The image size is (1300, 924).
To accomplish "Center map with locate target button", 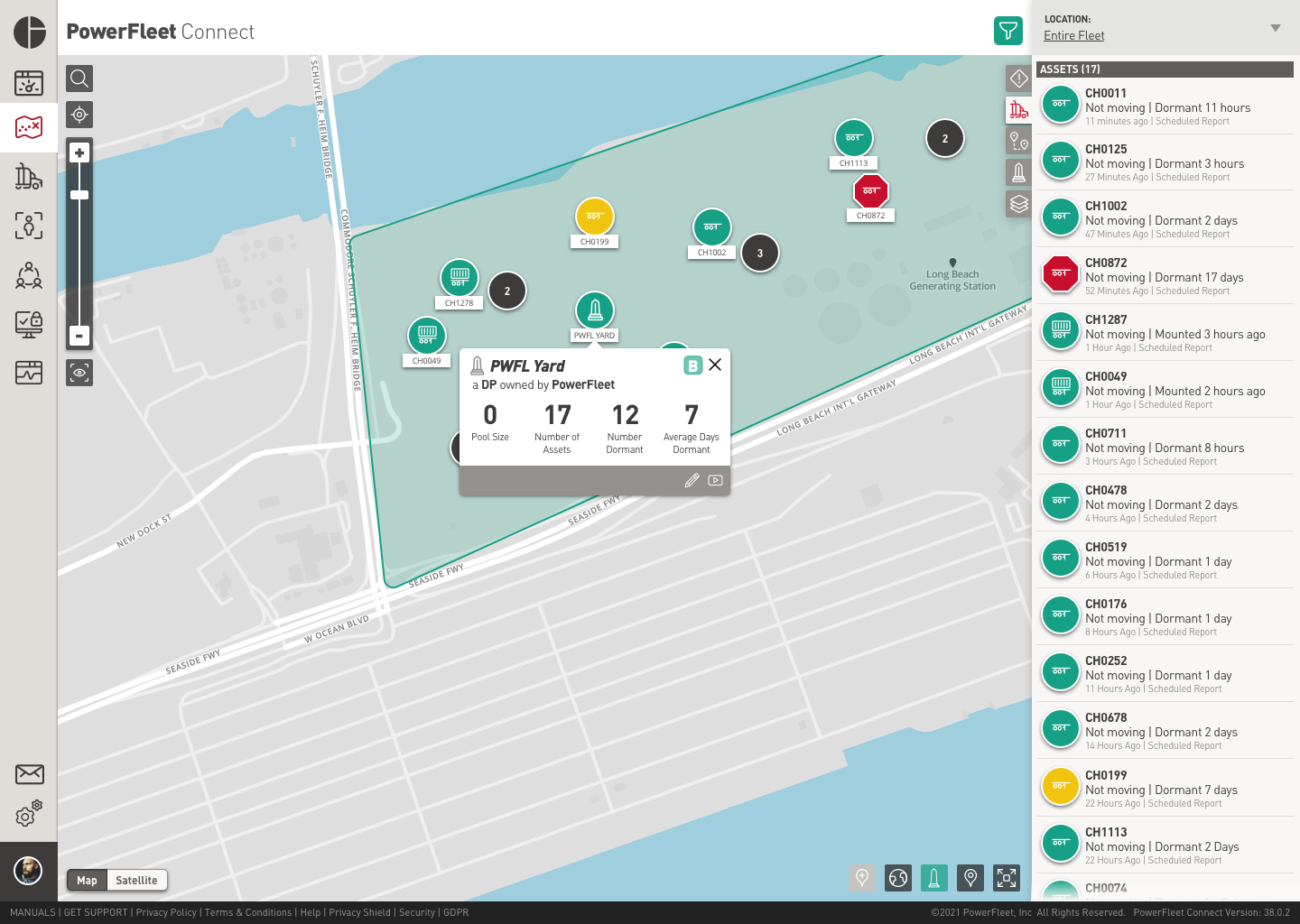I will click(x=79, y=115).
